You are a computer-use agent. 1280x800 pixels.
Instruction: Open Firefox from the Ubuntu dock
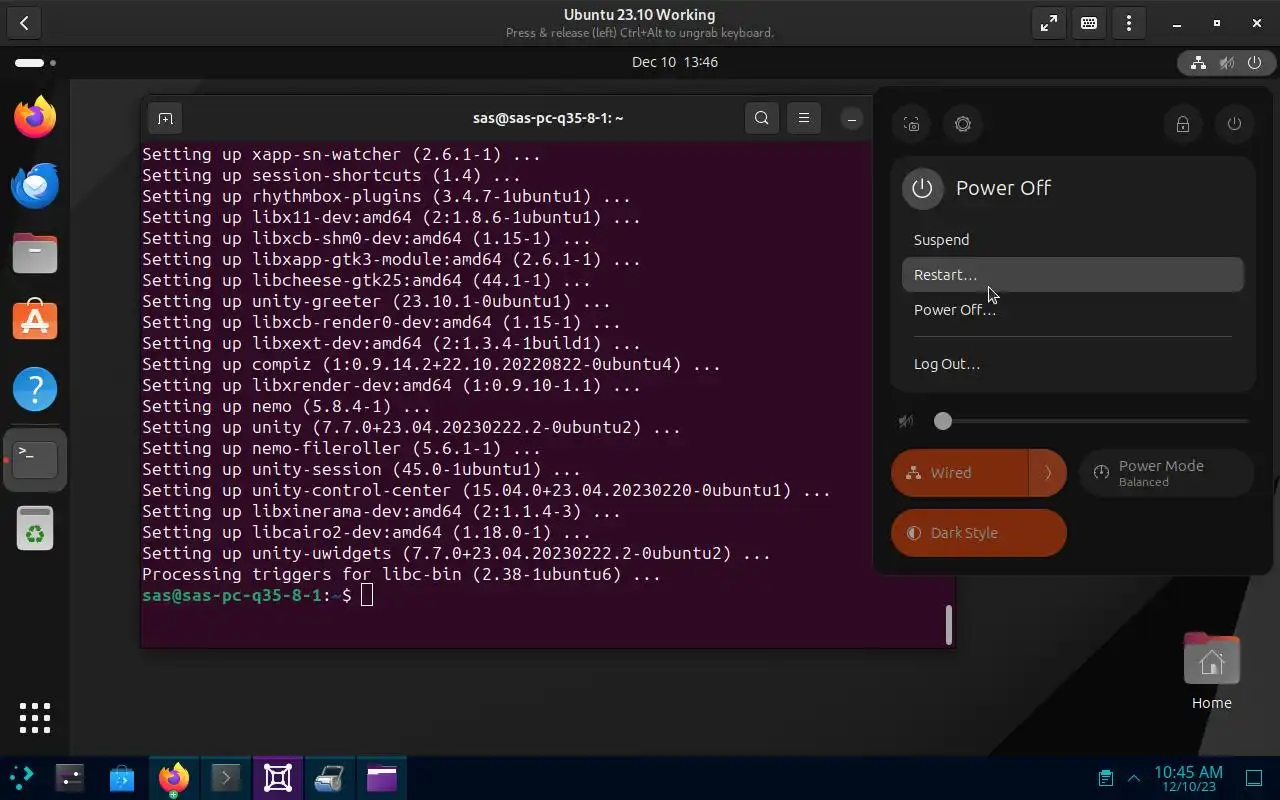point(35,117)
